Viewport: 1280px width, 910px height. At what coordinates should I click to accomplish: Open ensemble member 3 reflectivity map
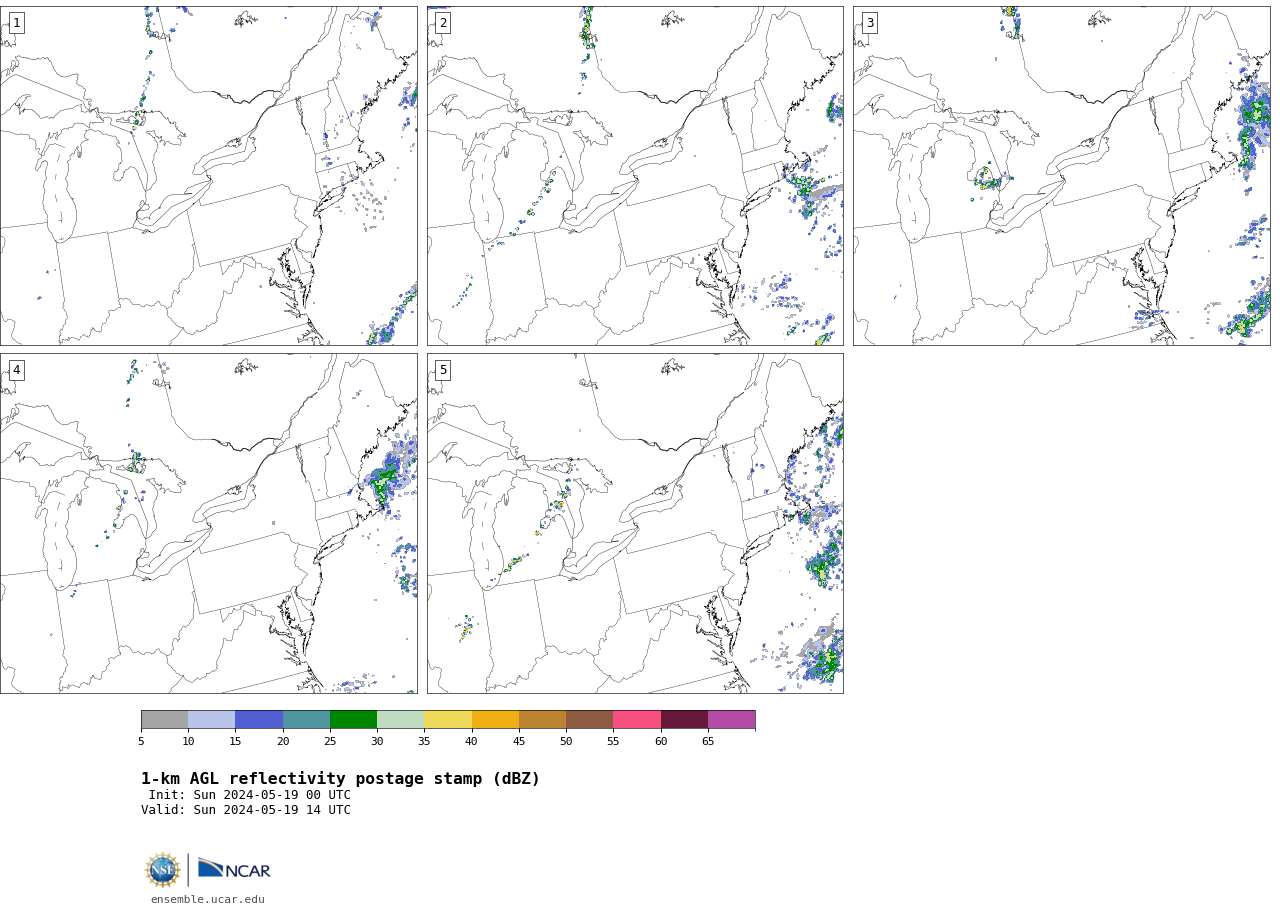click(1062, 176)
